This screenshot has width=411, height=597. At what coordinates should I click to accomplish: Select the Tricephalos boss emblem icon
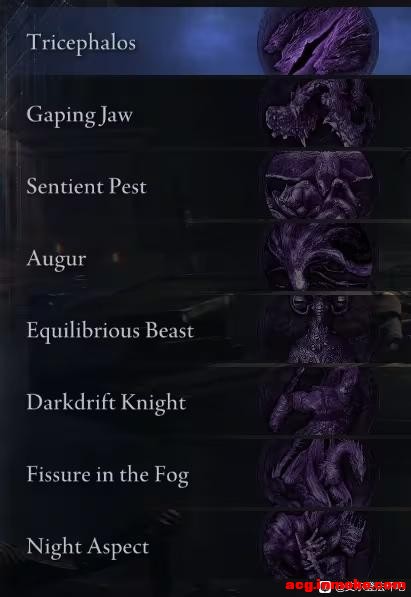(318, 41)
